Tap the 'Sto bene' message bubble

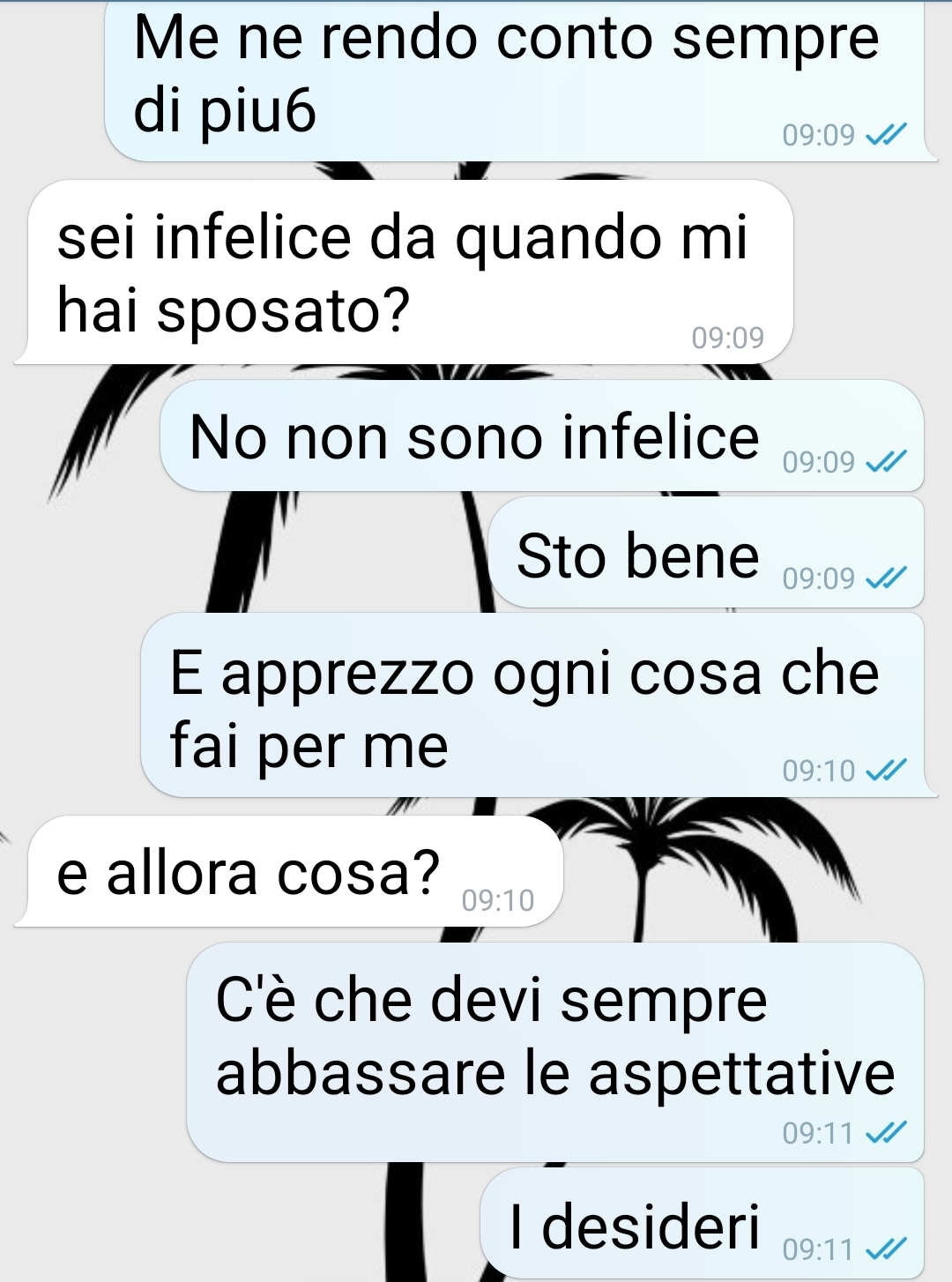(706, 552)
